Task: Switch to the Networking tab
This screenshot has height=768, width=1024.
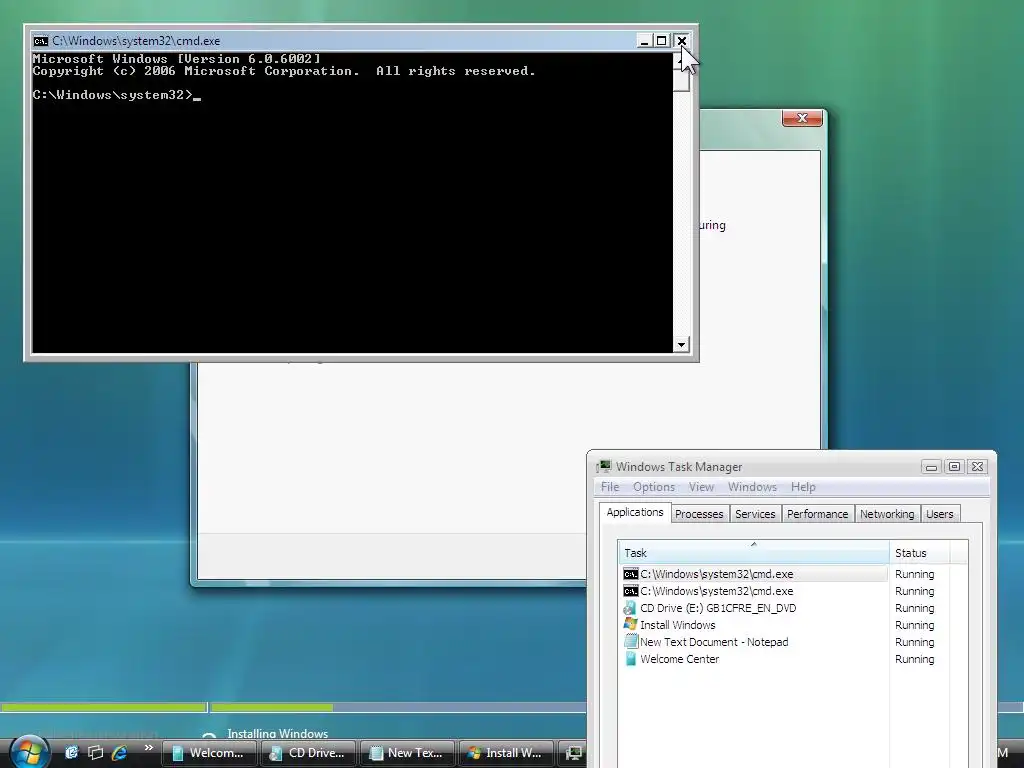Action: tap(887, 514)
